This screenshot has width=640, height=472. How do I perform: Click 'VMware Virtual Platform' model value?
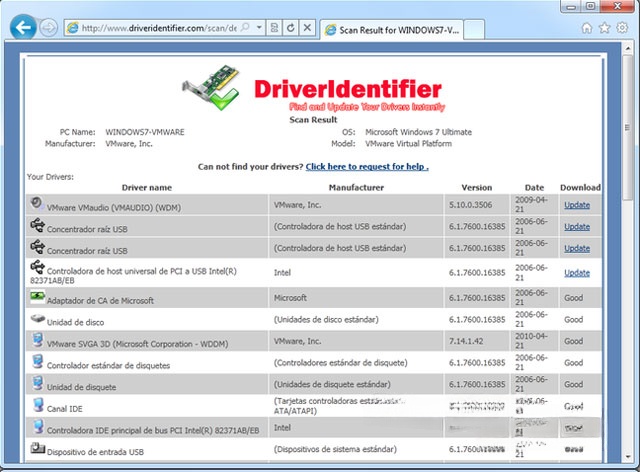[x=408, y=144]
